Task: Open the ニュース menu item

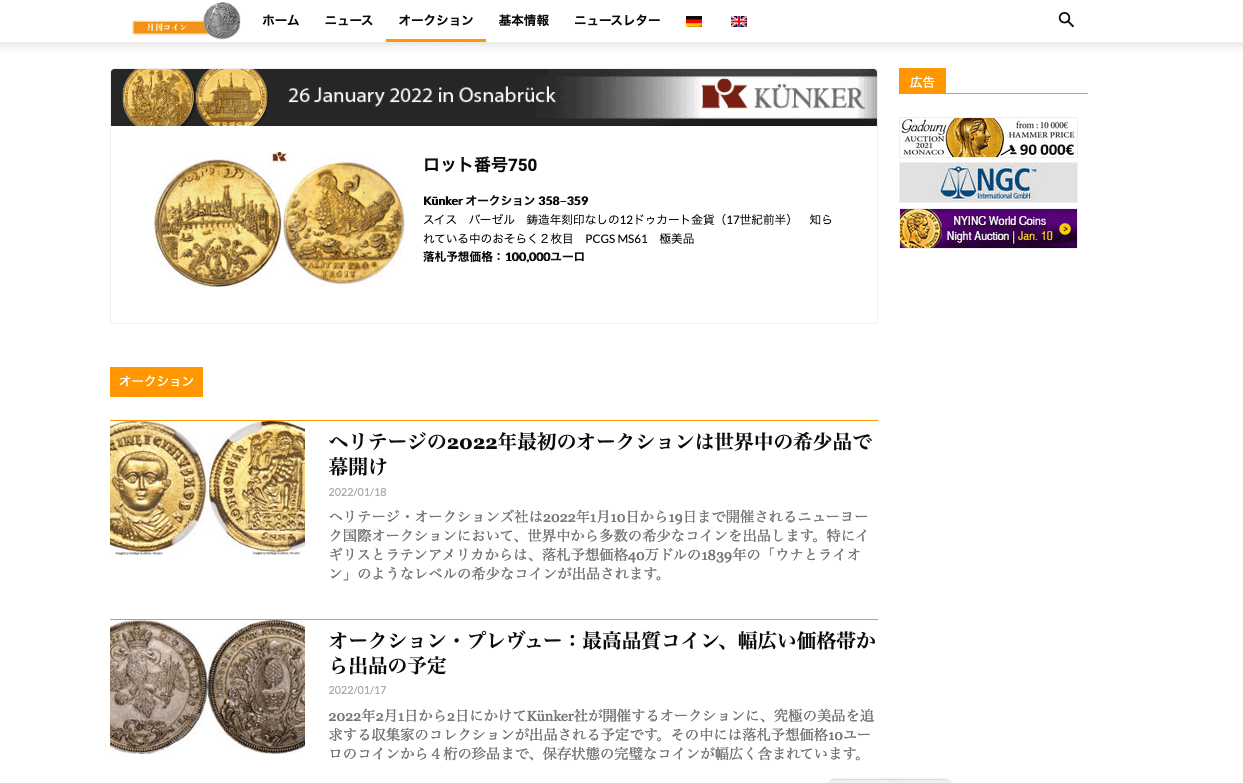Action: coord(349,21)
